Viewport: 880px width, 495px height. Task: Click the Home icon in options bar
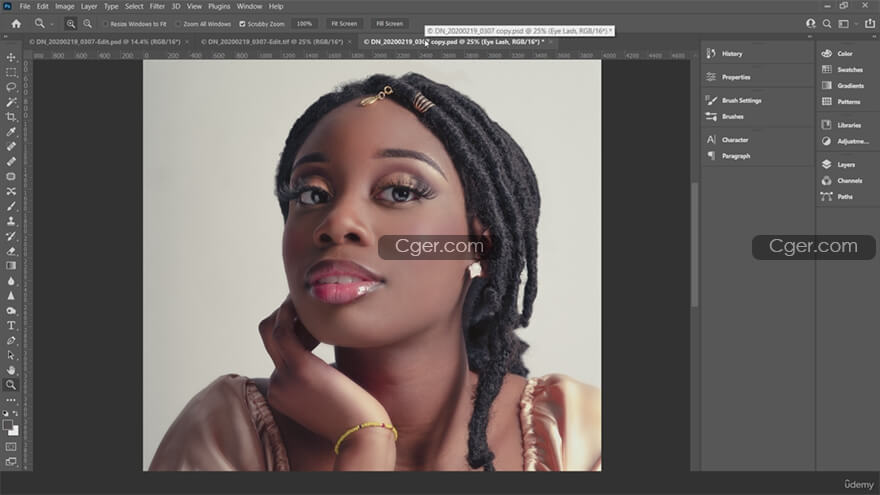click(x=16, y=24)
